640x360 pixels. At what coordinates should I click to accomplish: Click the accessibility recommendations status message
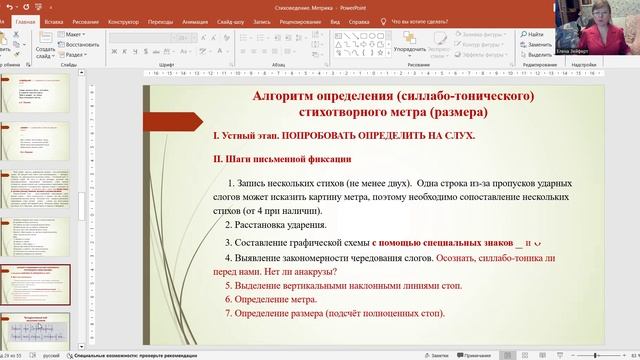point(132,356)
